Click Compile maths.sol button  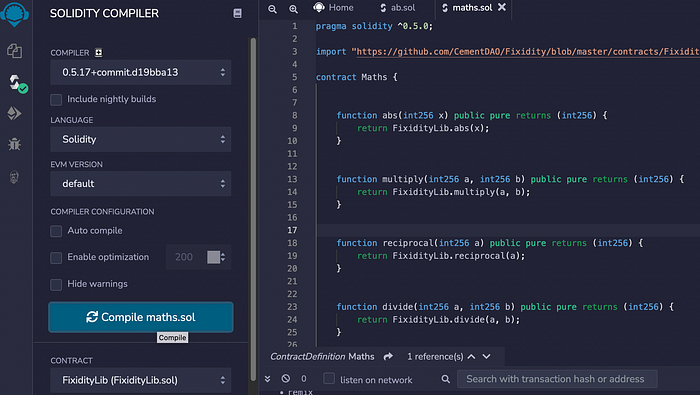pyautogui.click(x=141, y=317)
